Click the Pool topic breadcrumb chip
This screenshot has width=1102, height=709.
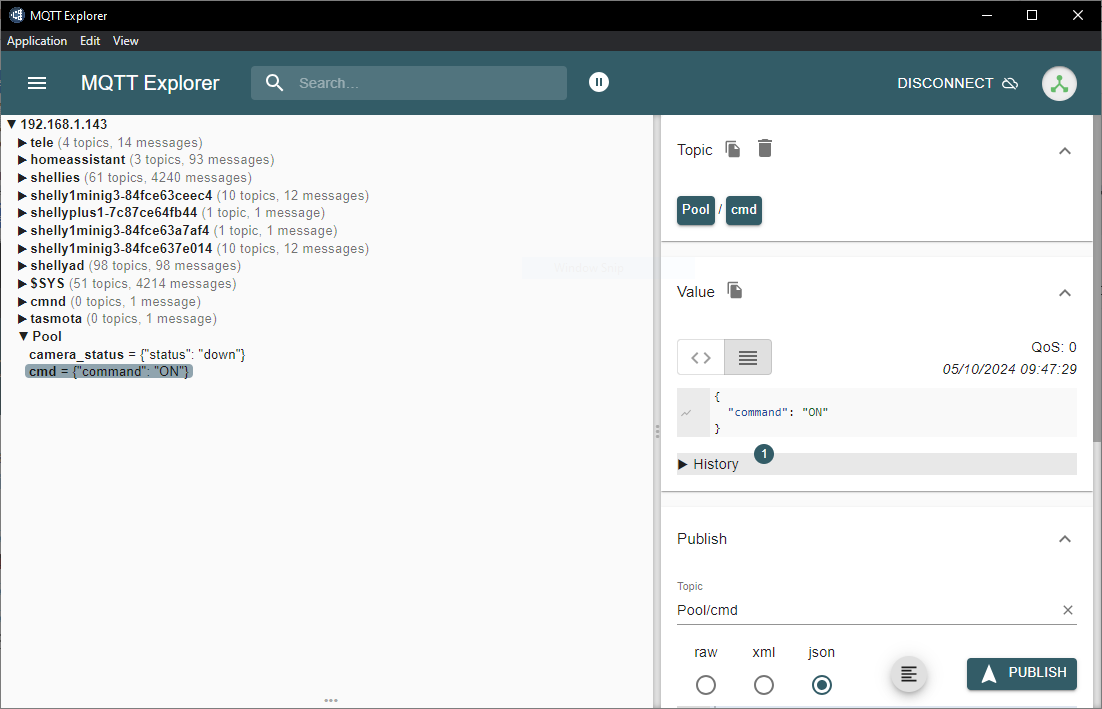coord(696,210)
